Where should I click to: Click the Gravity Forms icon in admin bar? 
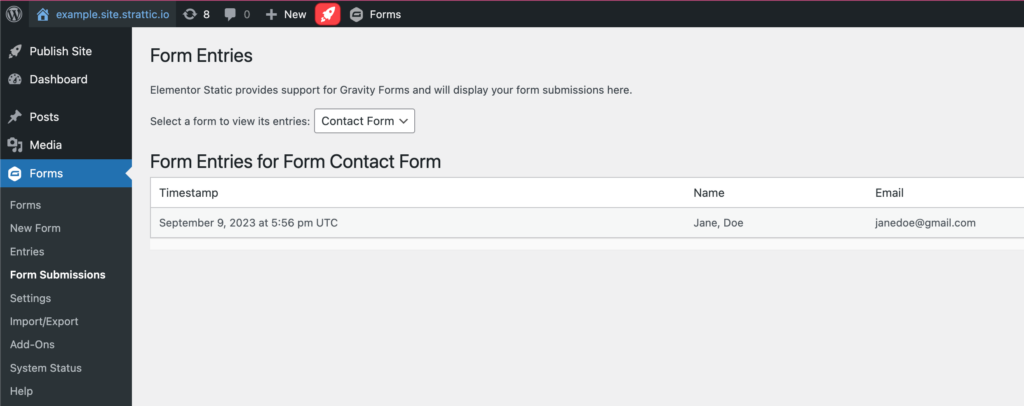pyautogui.click(x=356, y=14)
